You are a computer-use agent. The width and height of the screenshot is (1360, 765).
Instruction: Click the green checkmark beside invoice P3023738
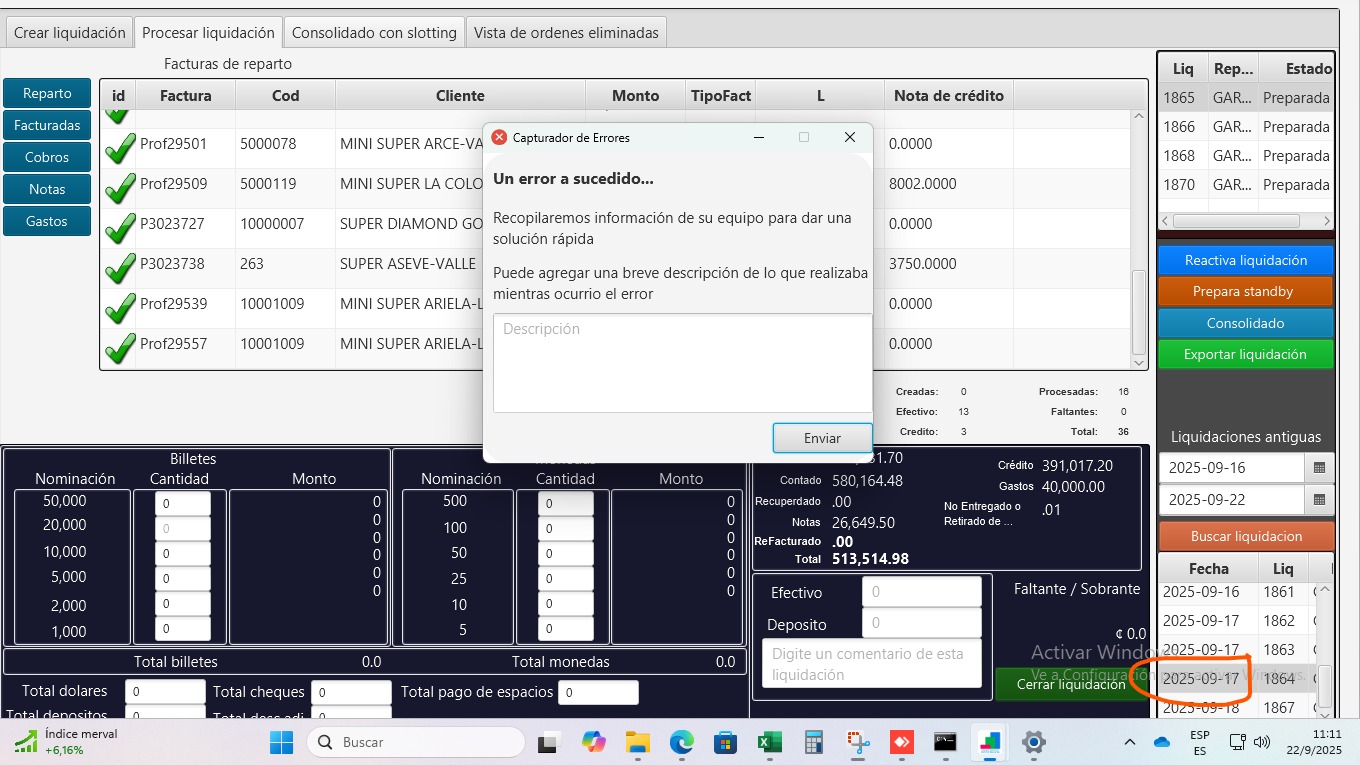(x=119, y=268)
